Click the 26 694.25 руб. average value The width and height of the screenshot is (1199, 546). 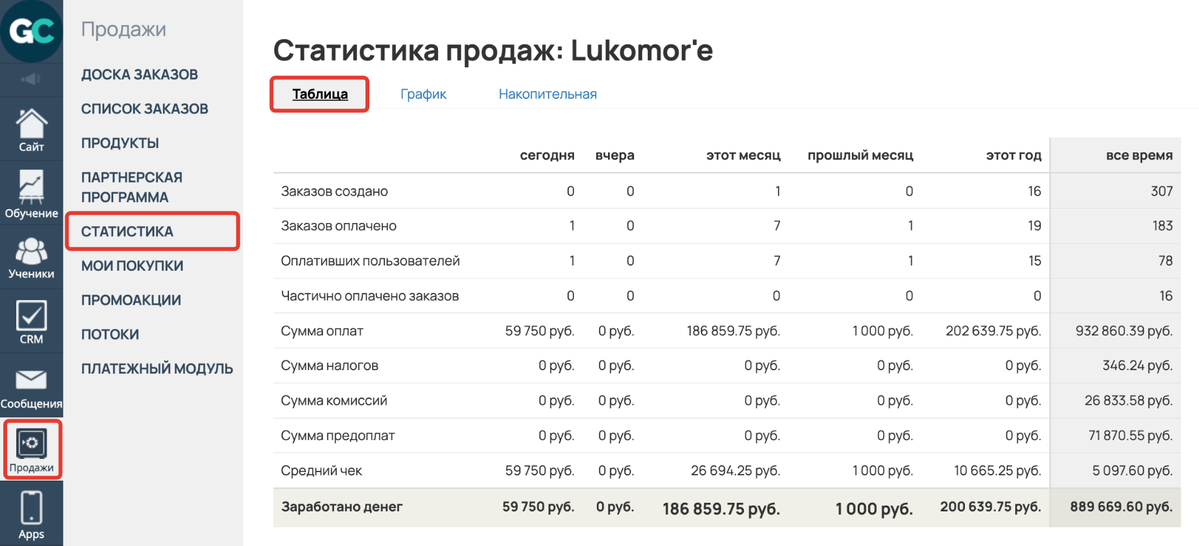pyautogui.click(x=735, y=471)
